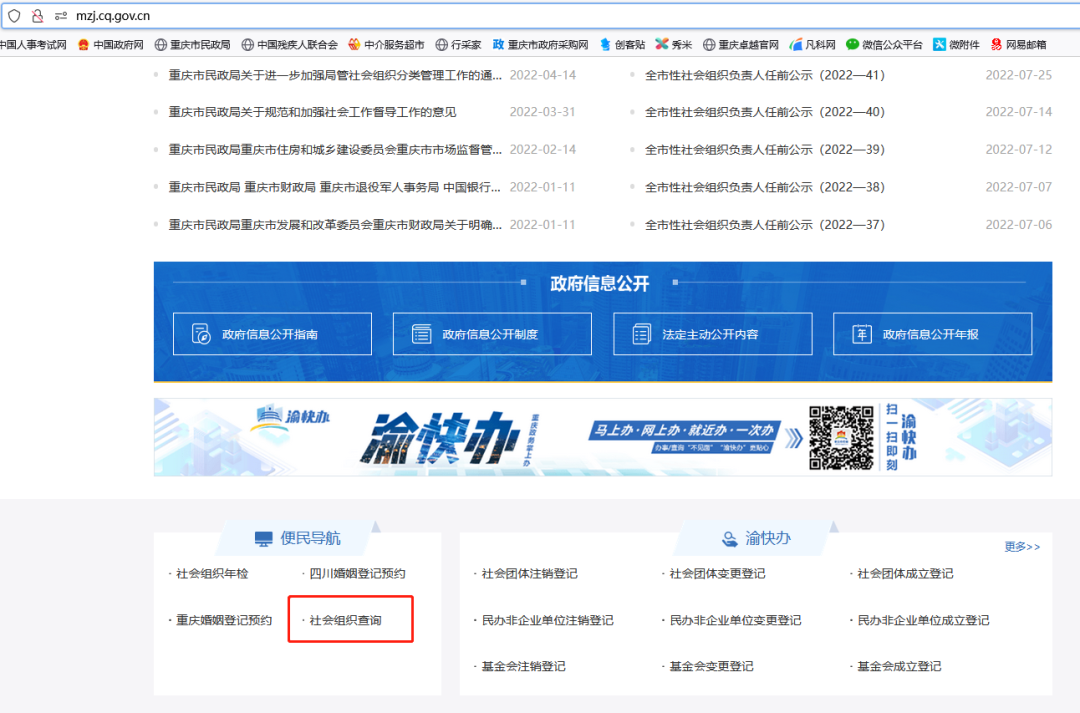The image size is (1080, 713).
Task: Open 创客贴 bookmark
Action: (622, 45)
